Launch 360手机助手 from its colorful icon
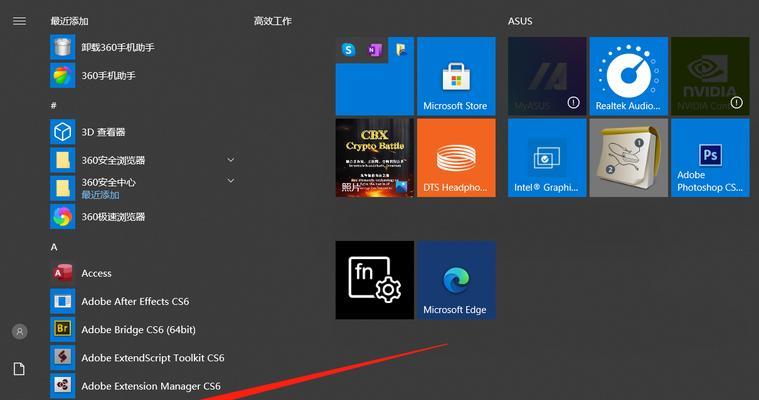The width and height of the screenshot is (759, 400). pos(62,76)
